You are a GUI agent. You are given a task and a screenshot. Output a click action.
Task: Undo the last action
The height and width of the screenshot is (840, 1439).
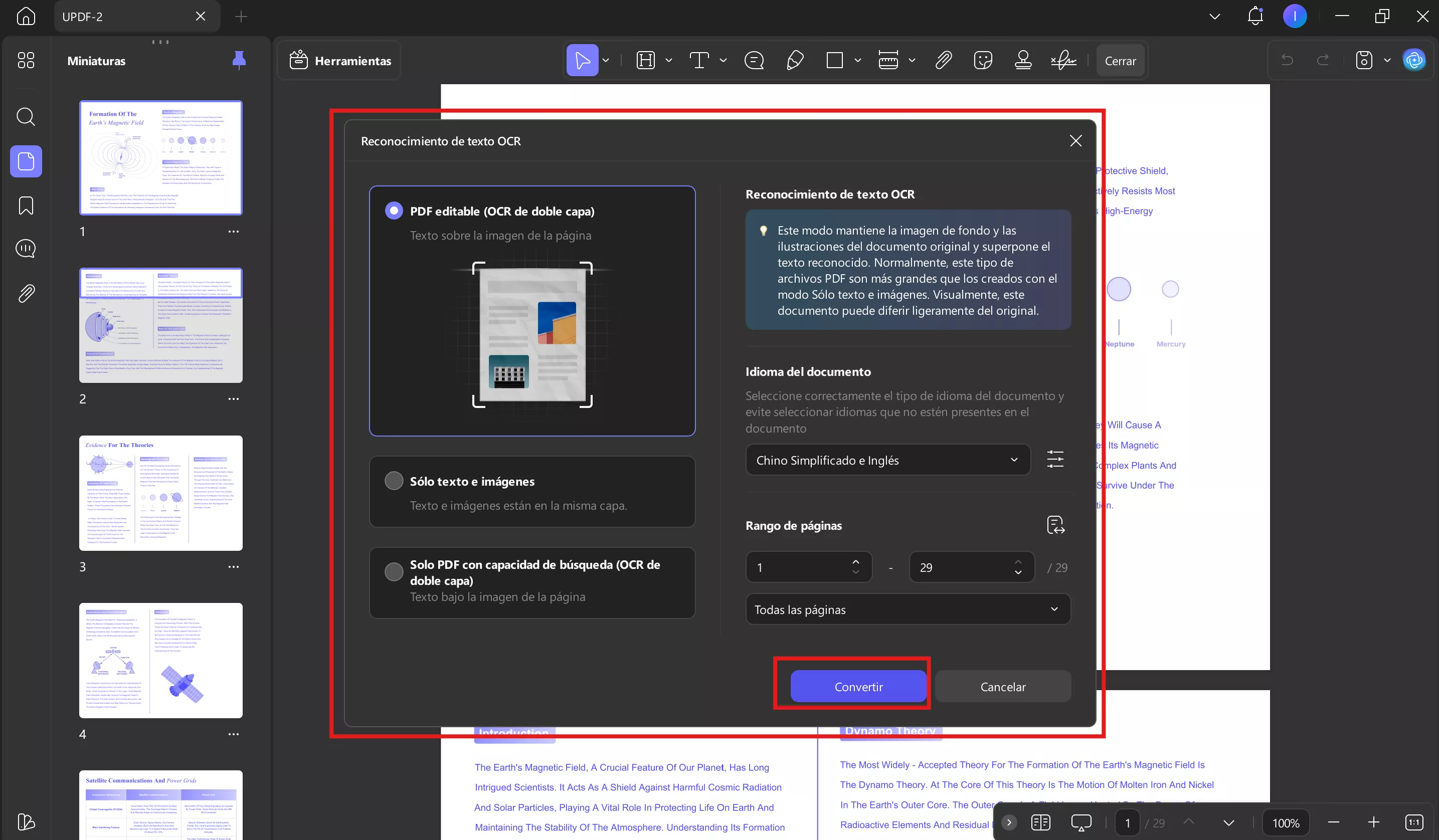tap(1287, 60)
